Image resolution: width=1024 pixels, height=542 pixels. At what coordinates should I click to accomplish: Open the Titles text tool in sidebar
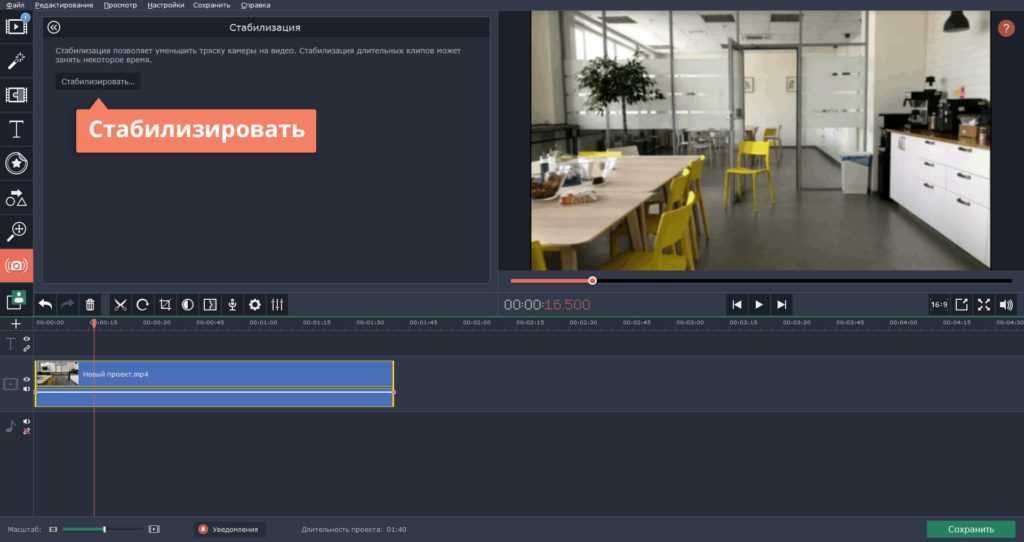point(16,129)
